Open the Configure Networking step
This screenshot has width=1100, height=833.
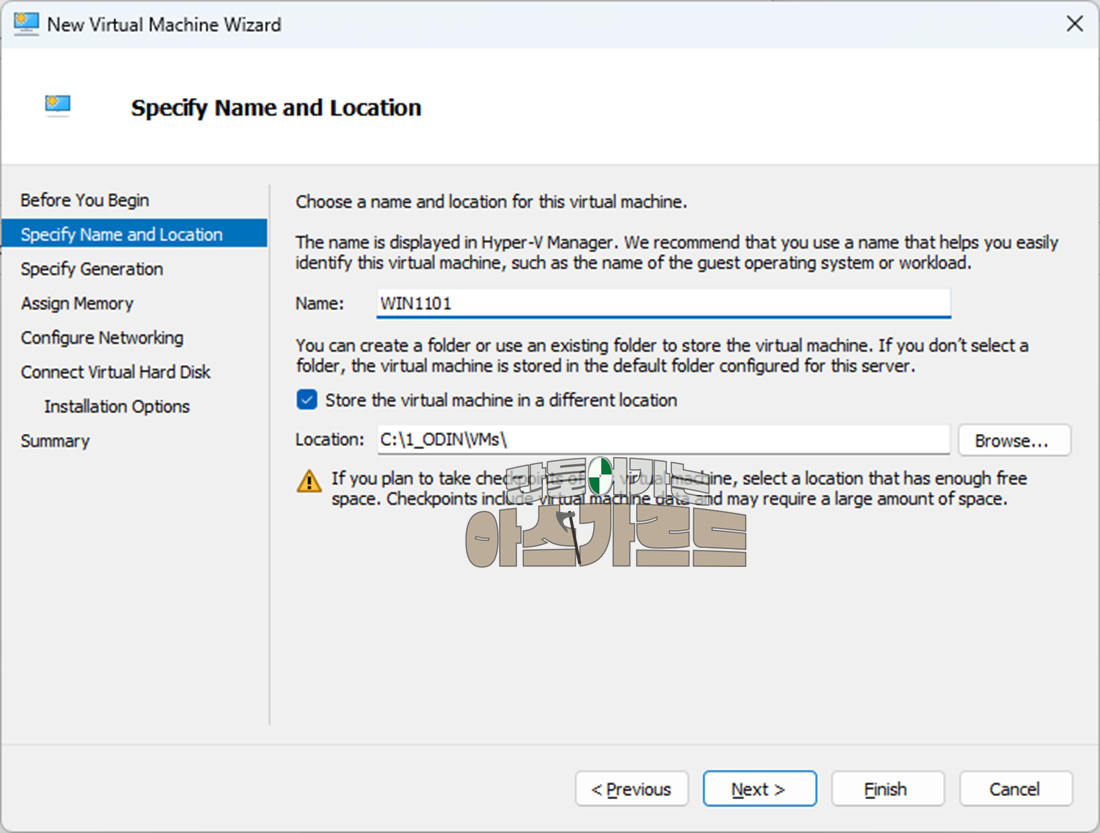point(102,338)
